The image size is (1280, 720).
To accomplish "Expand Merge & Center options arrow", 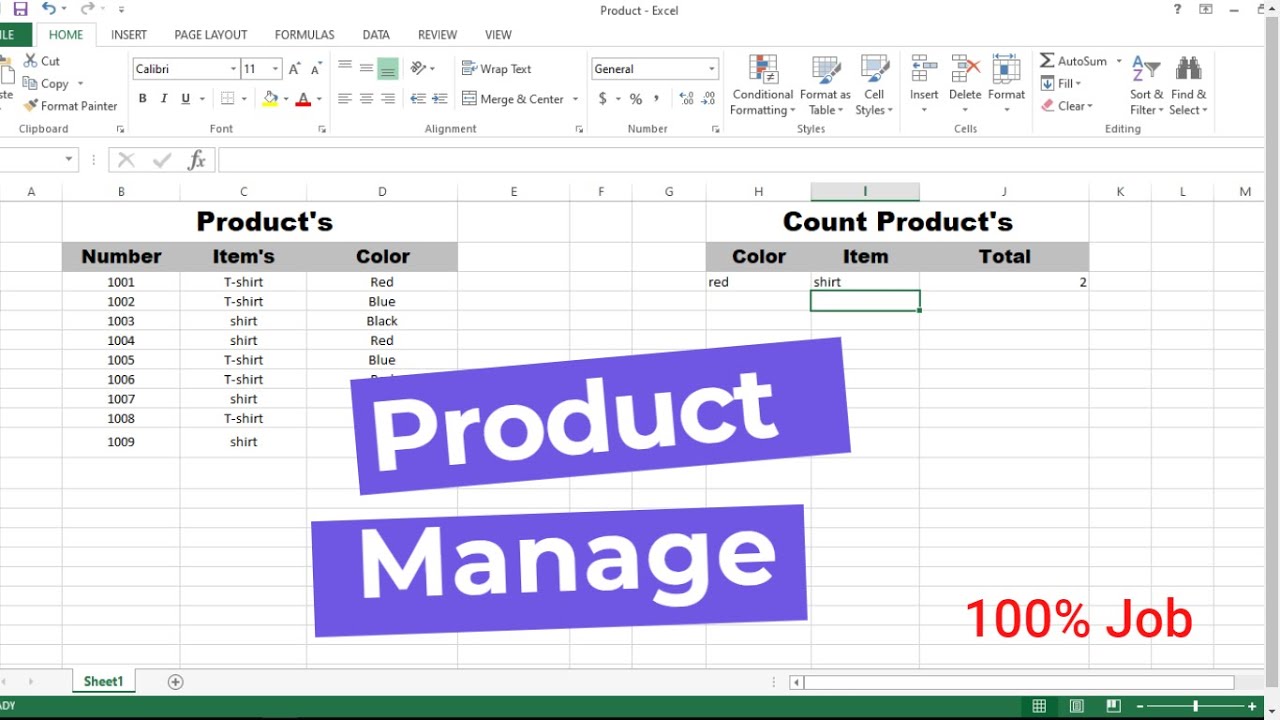I will [x=575, y=99].
